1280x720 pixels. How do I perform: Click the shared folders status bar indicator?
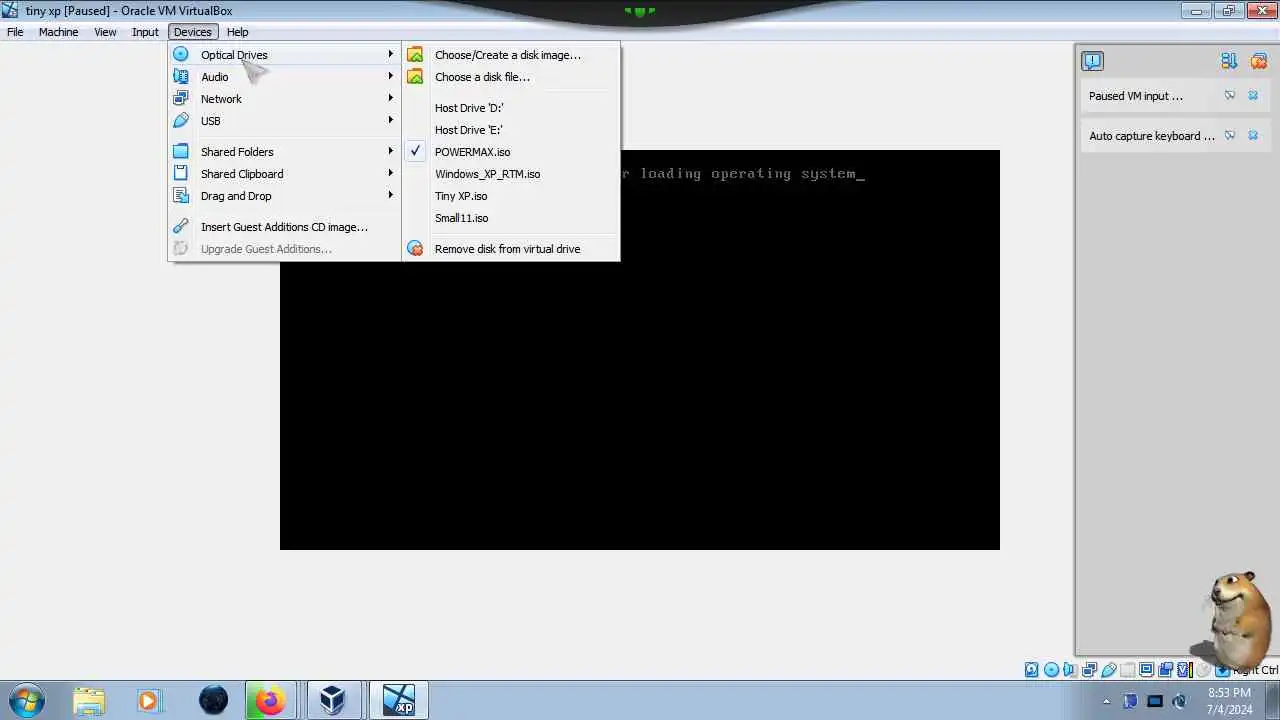1127,670
